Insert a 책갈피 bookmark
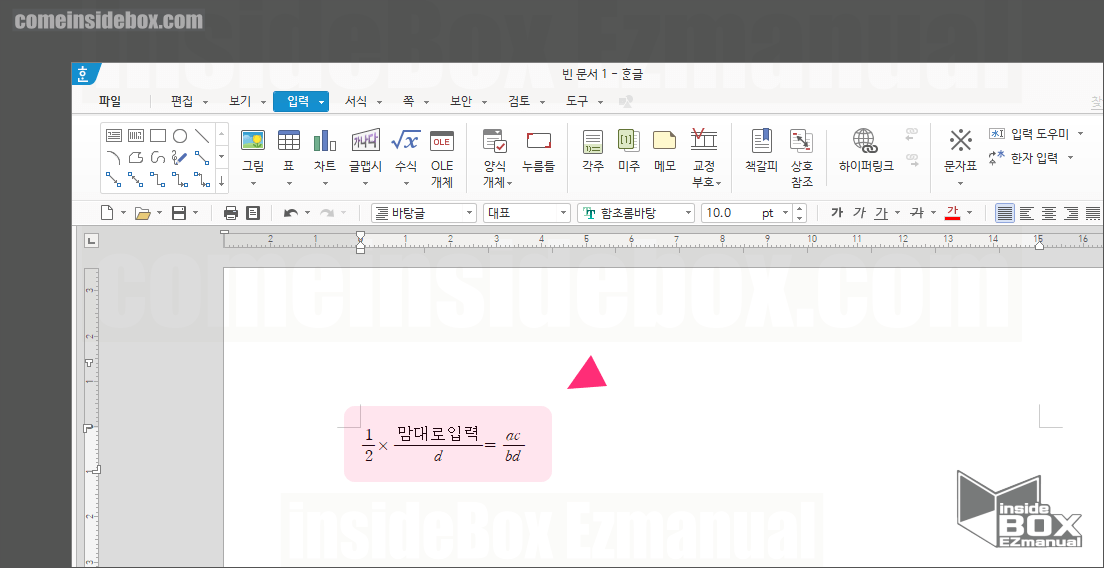Viewport: 1104px width, 568px height. [x=761, y=152]
